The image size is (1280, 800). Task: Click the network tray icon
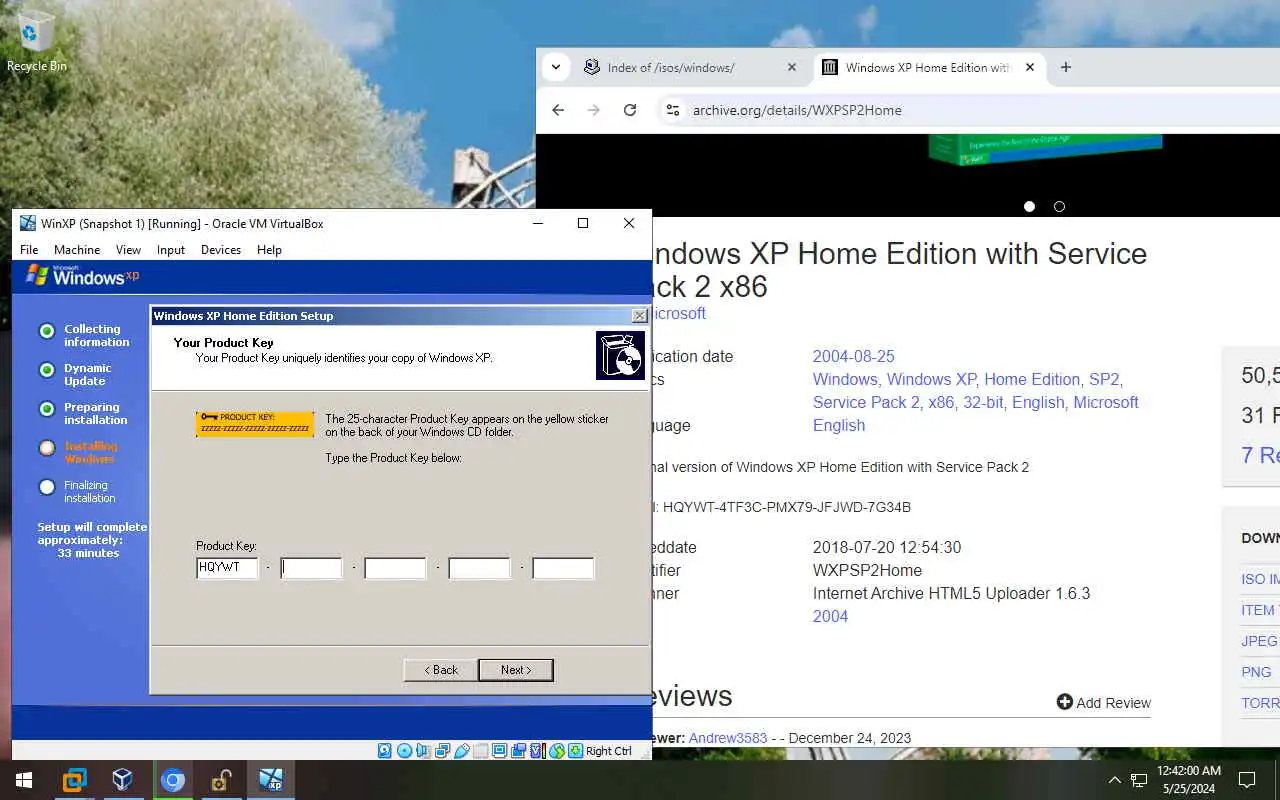[x=1139, y=780]
